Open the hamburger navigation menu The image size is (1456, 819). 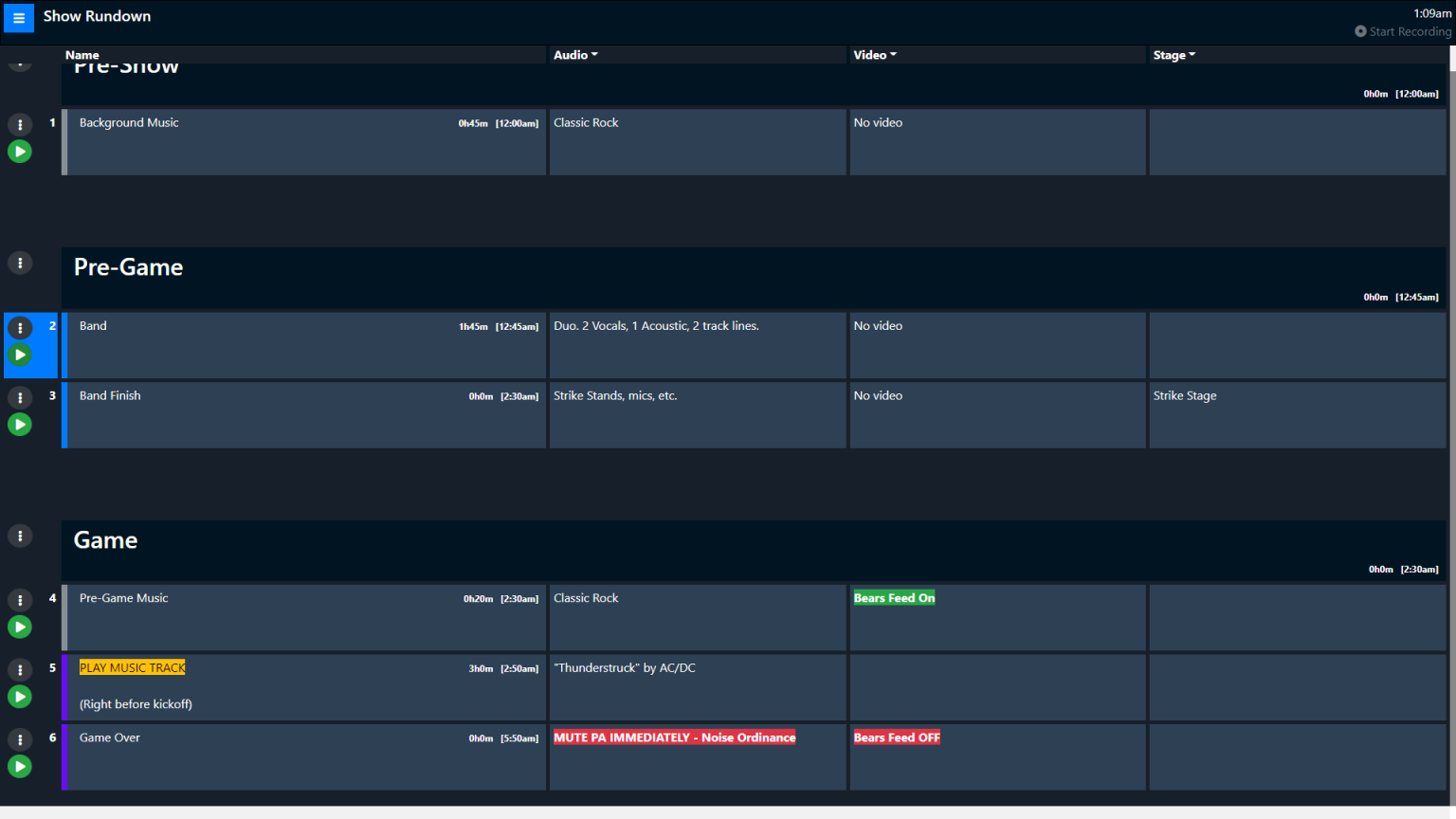click(18, 18)
